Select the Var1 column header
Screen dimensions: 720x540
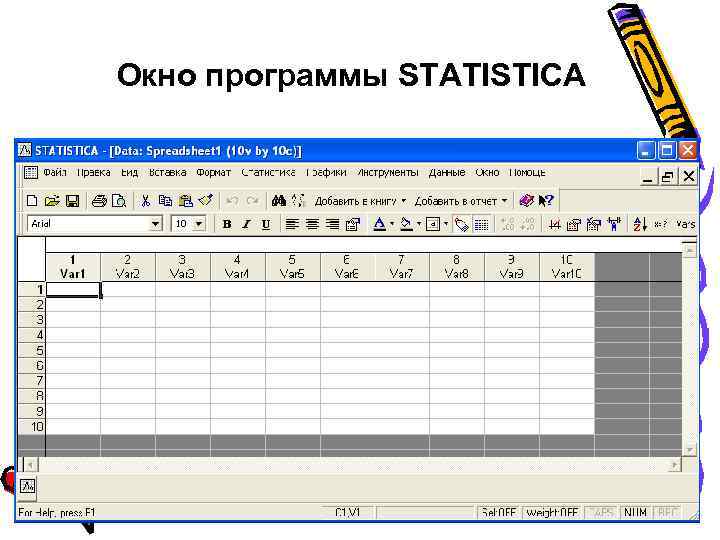pos(73,267)
